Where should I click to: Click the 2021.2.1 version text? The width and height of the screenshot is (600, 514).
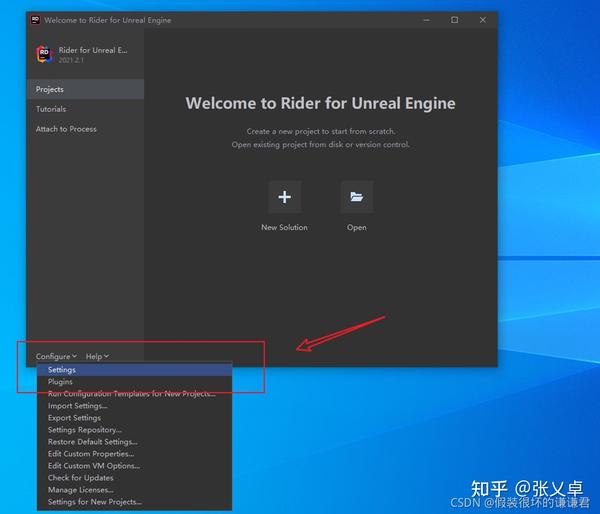click(x=71, y=60)
